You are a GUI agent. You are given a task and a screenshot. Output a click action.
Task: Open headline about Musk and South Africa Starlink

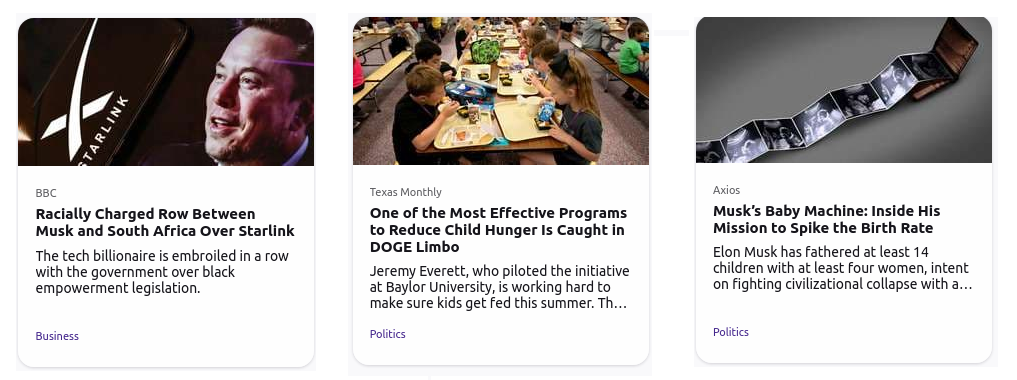click(x=165, y=222)
